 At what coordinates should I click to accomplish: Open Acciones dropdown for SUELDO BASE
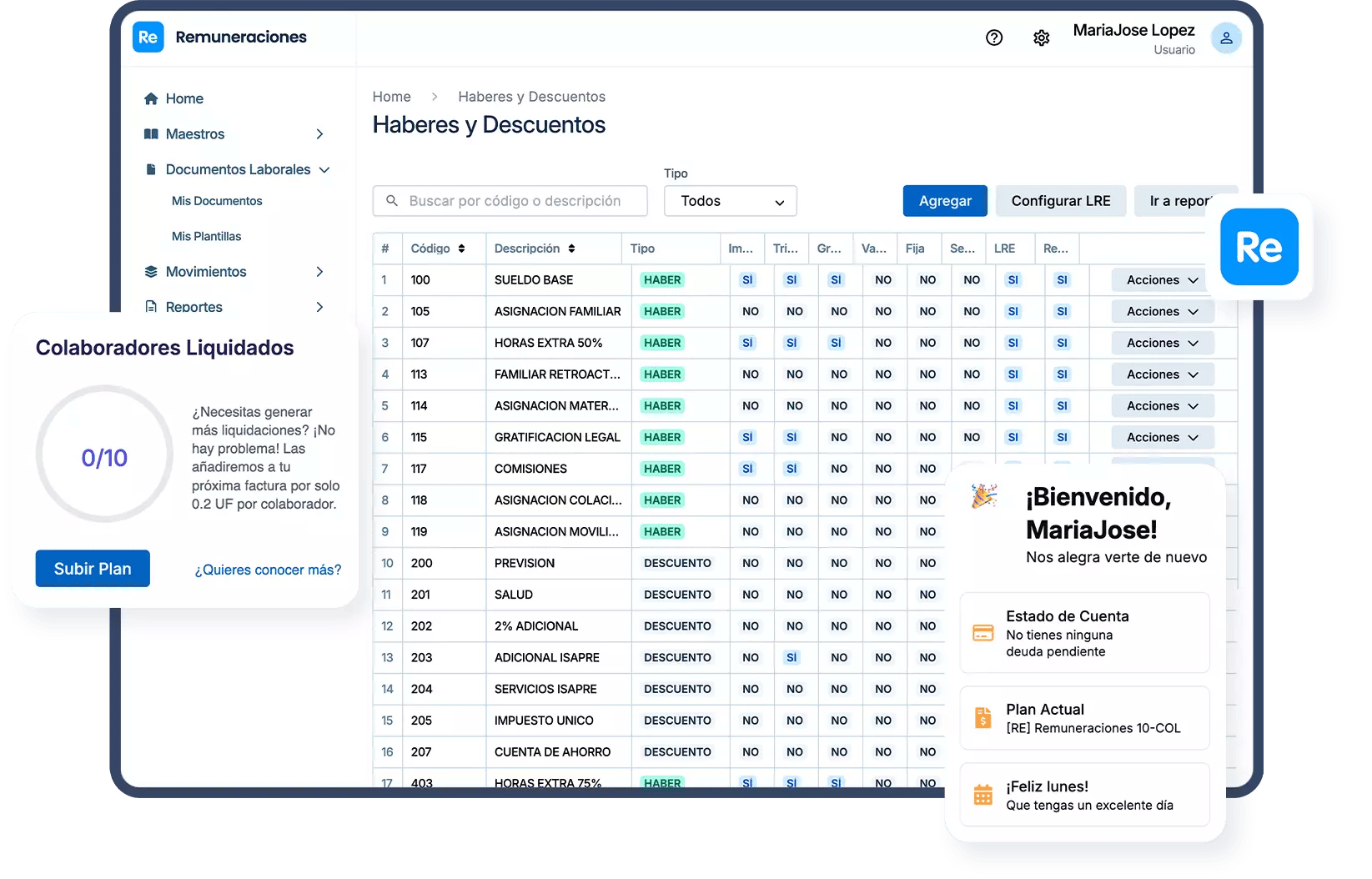click(1162, 280)
